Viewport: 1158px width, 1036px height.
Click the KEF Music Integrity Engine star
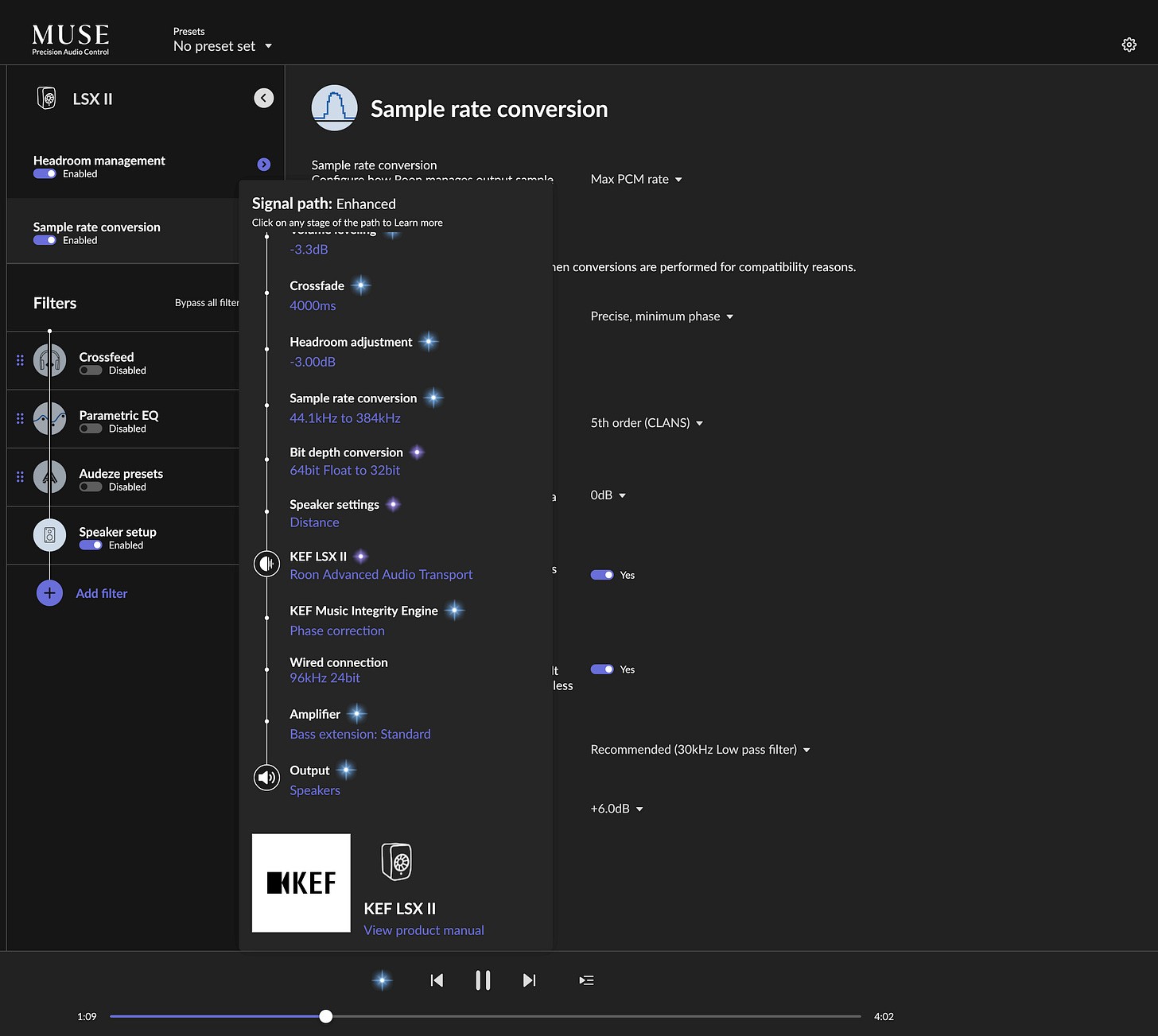[x=454, y=611]
